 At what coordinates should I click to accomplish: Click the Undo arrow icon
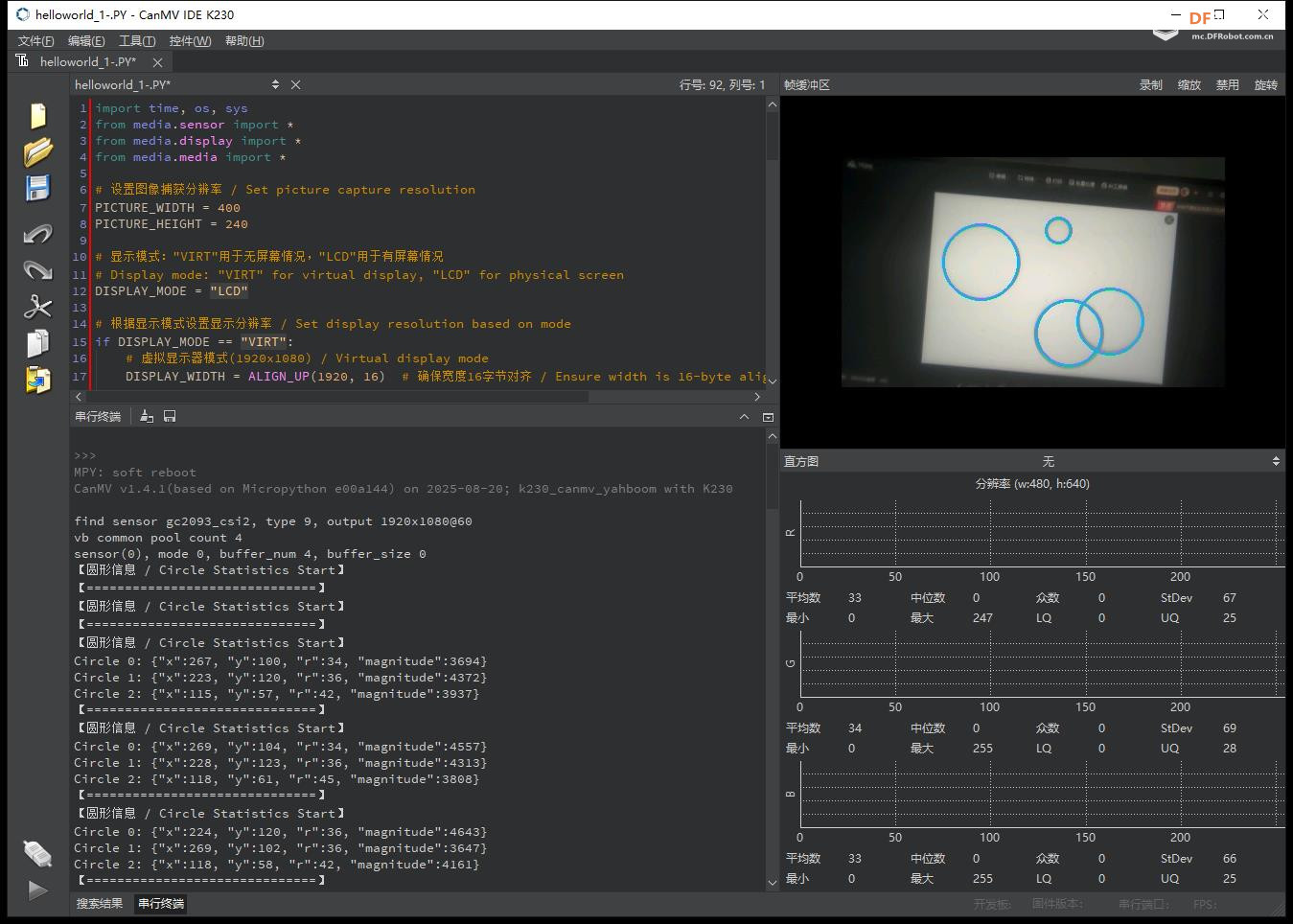click(x=37, y=233)
